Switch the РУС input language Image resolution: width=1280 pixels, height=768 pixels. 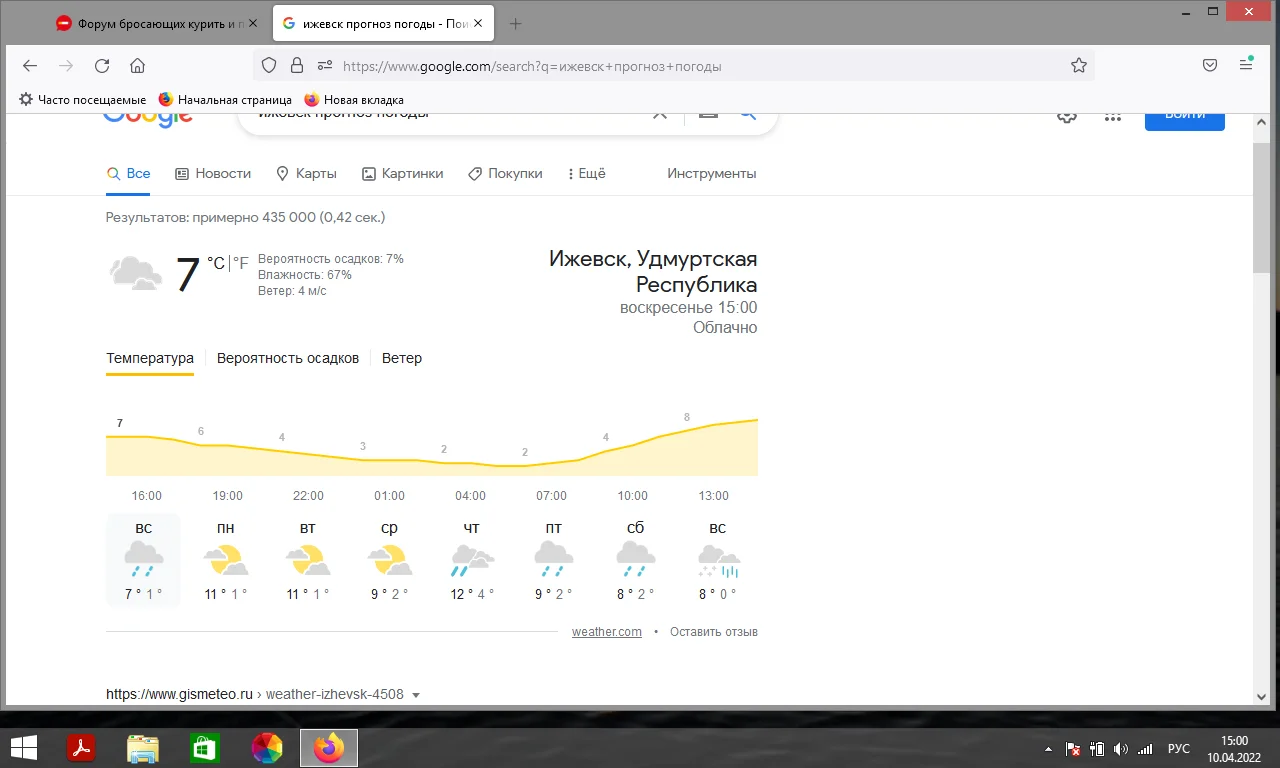coord(1179,749)
